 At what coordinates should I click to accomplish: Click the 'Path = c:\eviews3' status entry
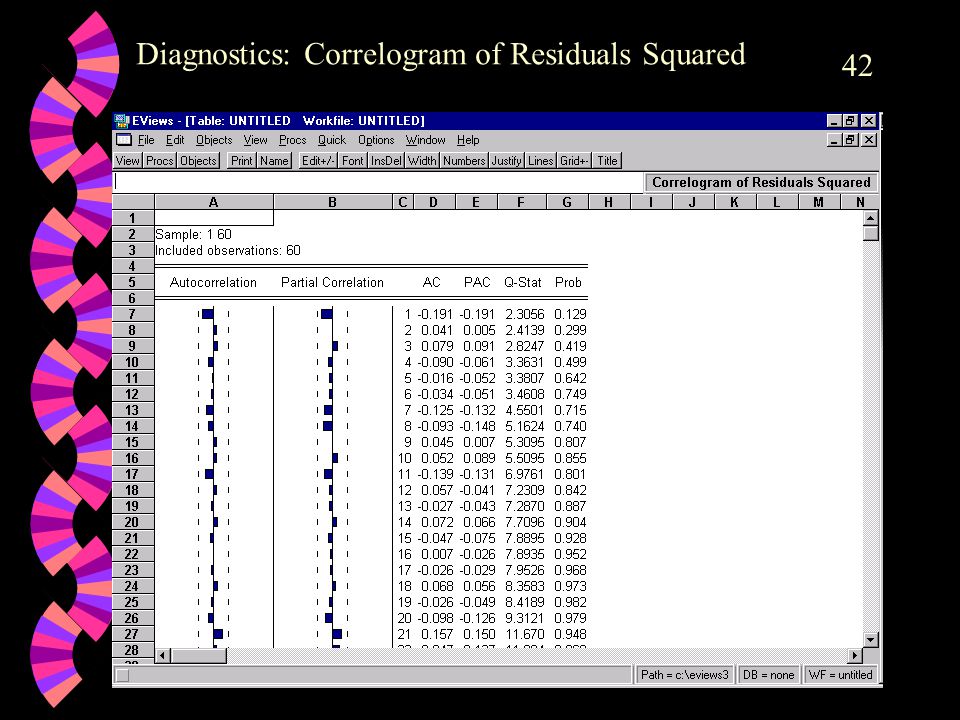pyautogui.click(x=684, y=675)
